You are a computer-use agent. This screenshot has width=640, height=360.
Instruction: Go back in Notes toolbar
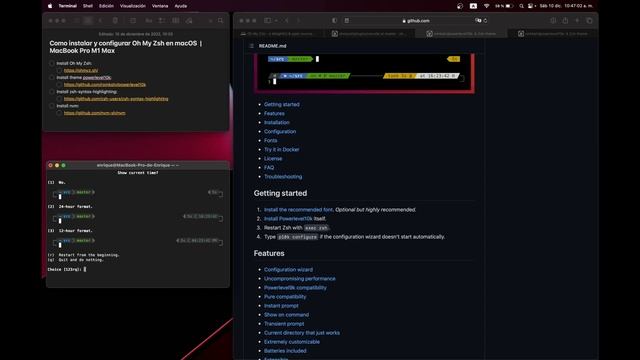click(100, 20)
